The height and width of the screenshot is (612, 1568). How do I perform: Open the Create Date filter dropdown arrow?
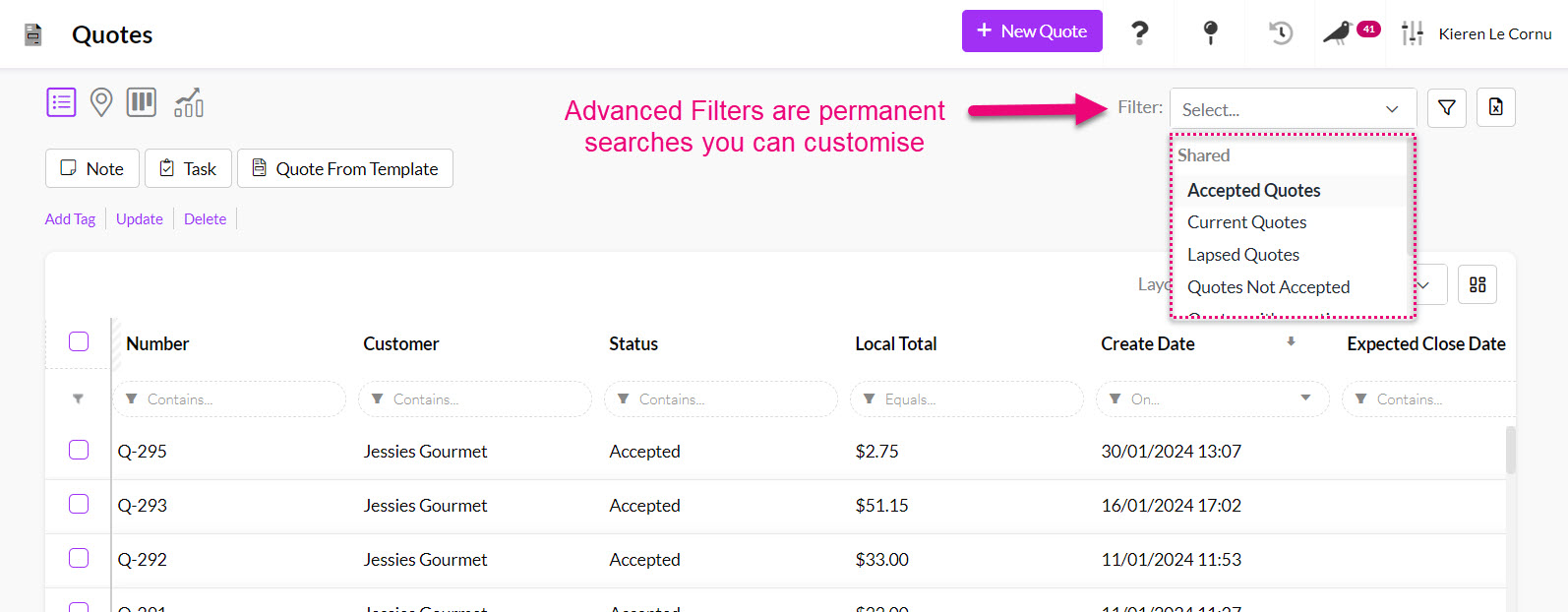click(x=1305, y=398)
